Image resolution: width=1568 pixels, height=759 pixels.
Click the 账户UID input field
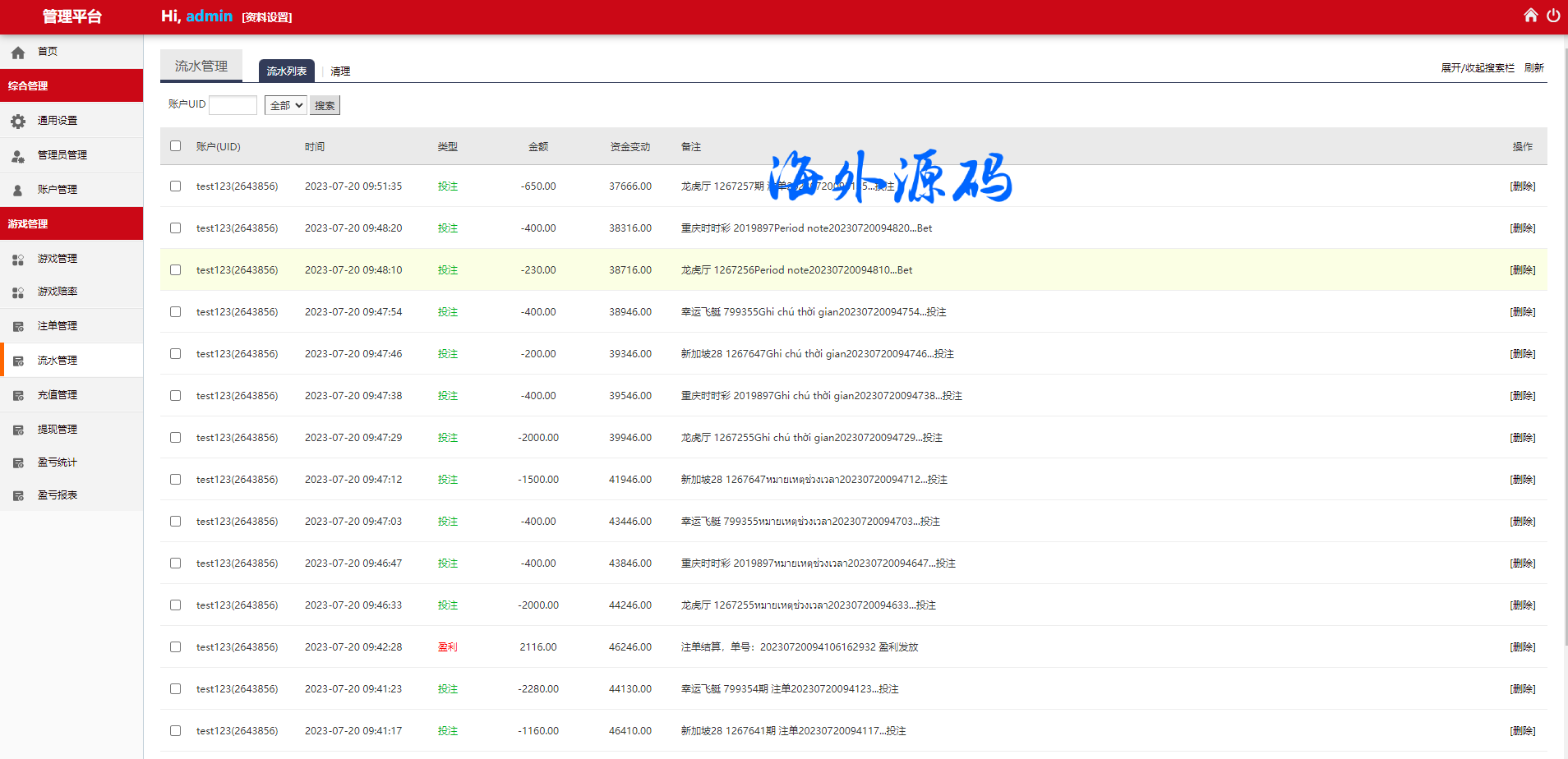233,105
